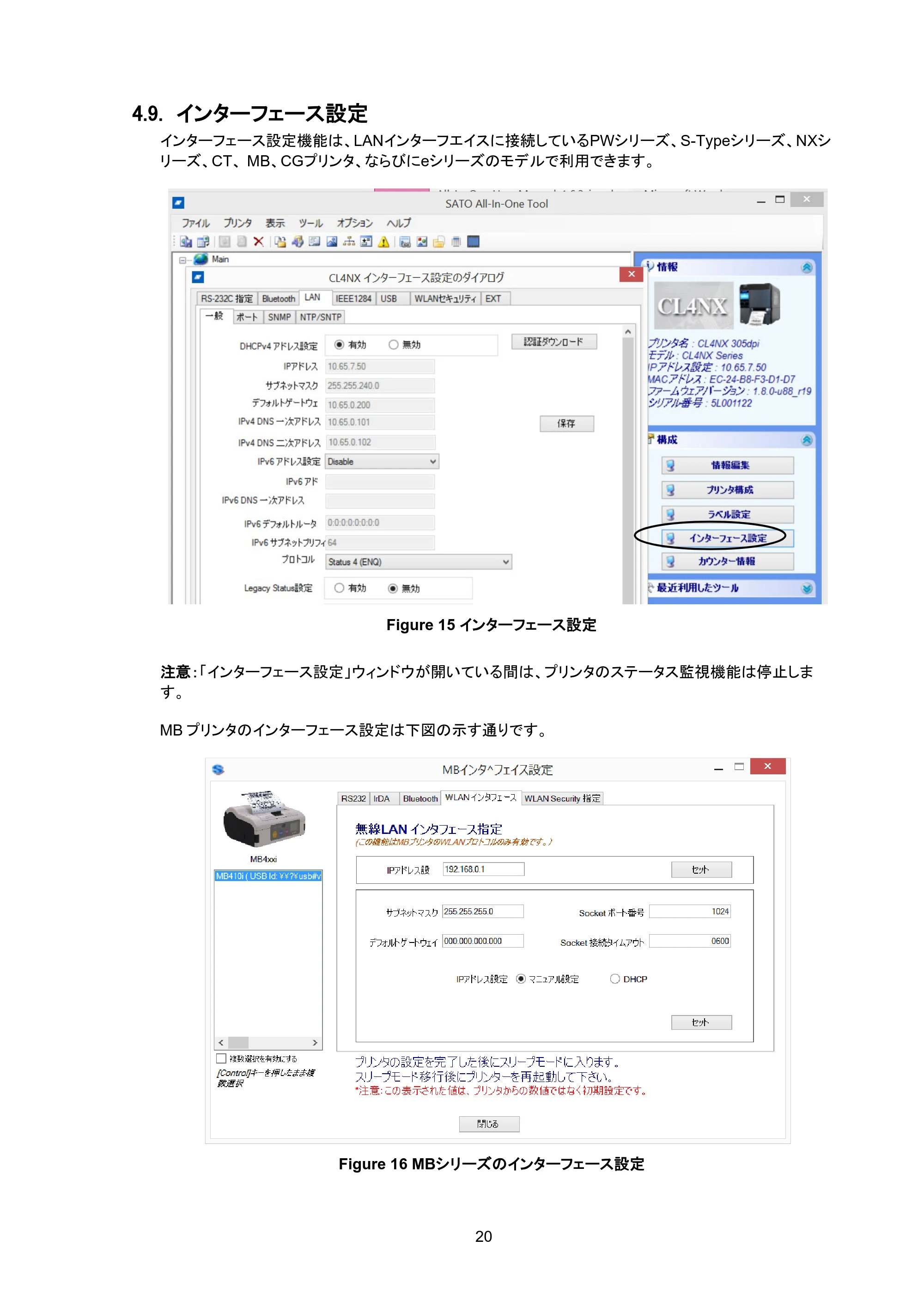Select DHCPv4 有効 radio button
The height and width of the screenshot is (1307, 924).
[x=339, y=345]
